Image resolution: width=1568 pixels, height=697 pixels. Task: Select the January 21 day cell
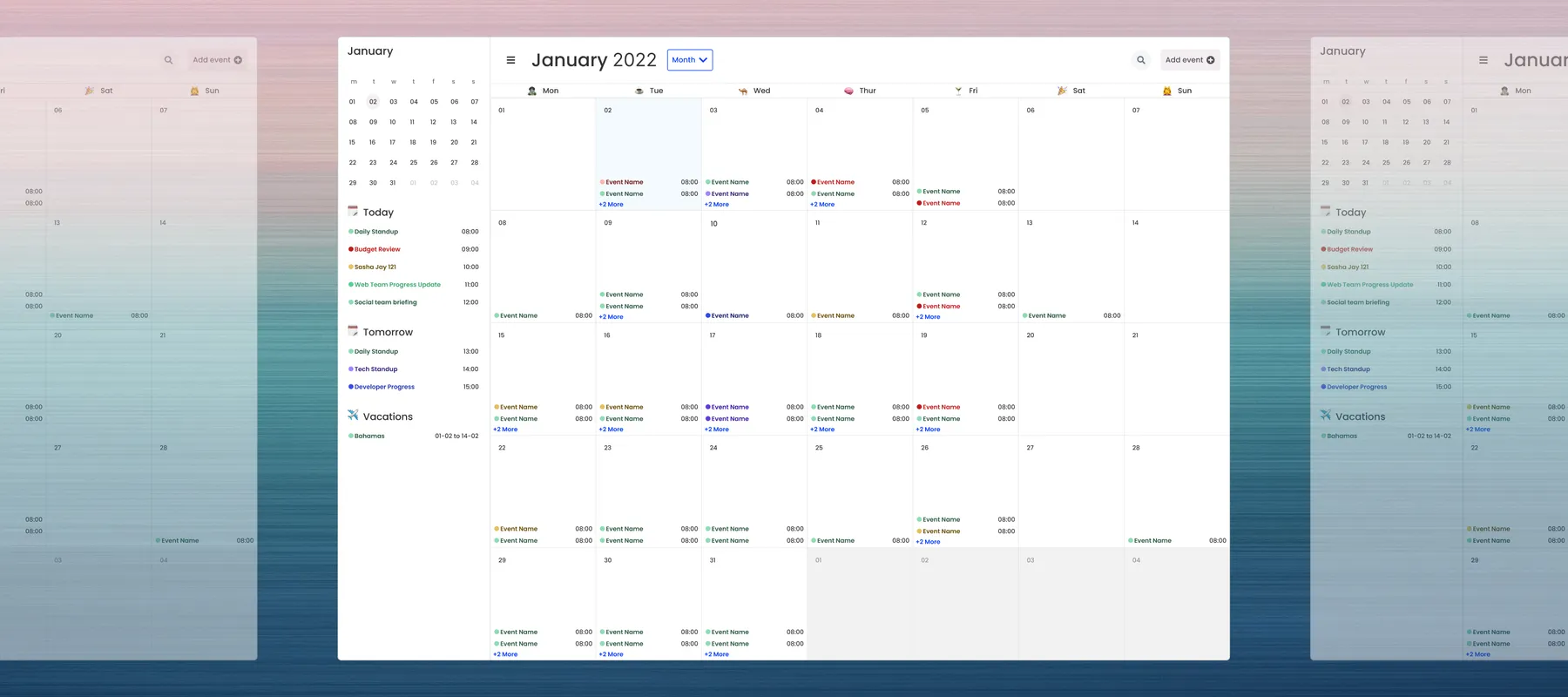[1177, 379]
